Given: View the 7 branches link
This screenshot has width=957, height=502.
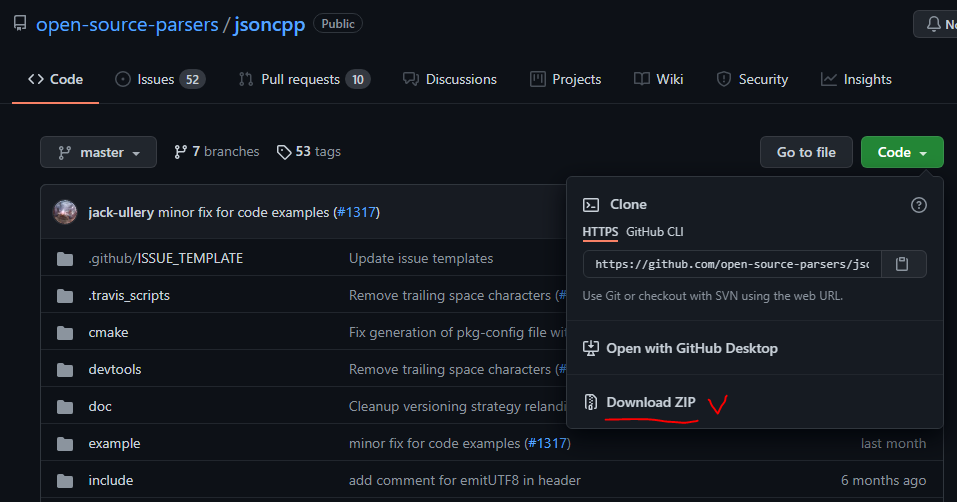Looking at the screenshot, I should click(x=217, y=151).
